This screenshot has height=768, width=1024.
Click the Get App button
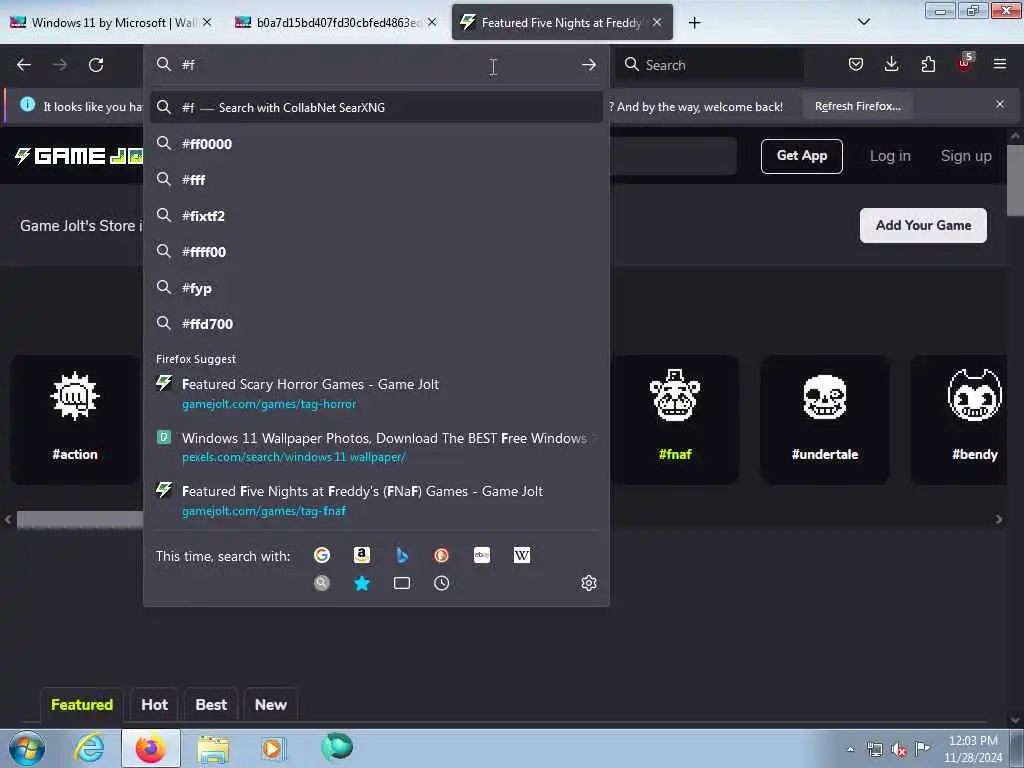801,156
